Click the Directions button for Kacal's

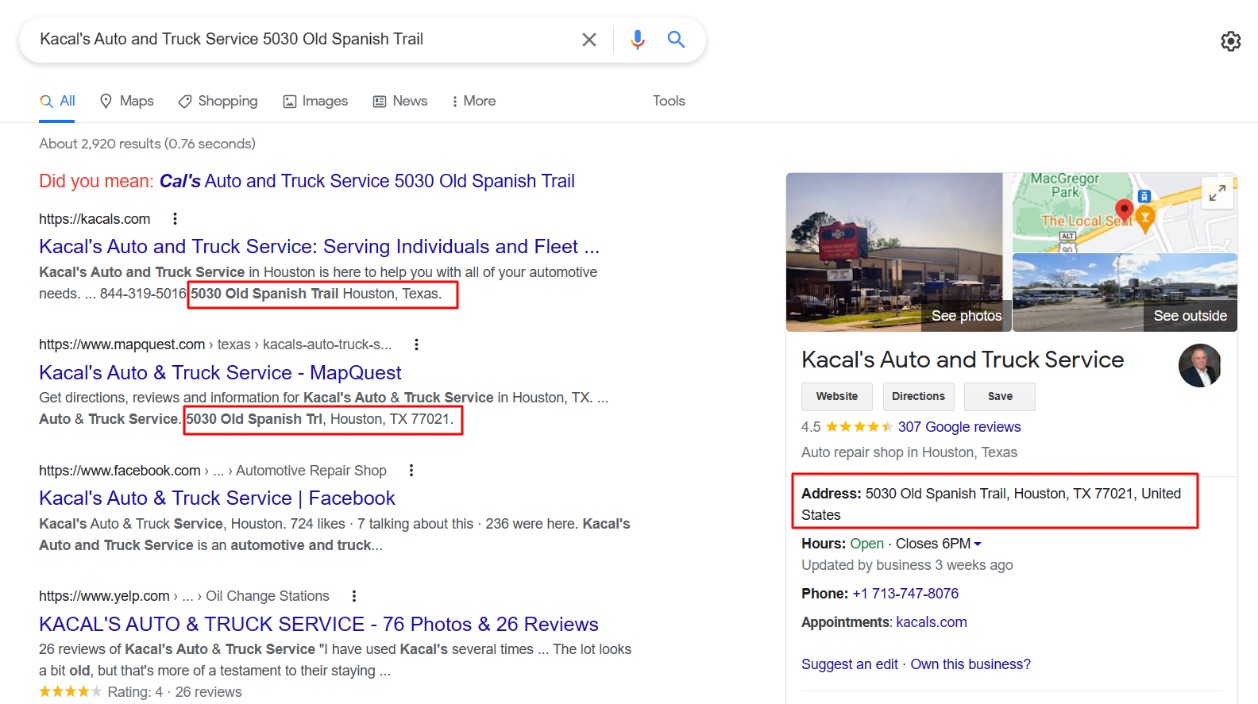[x=918, y=396]
